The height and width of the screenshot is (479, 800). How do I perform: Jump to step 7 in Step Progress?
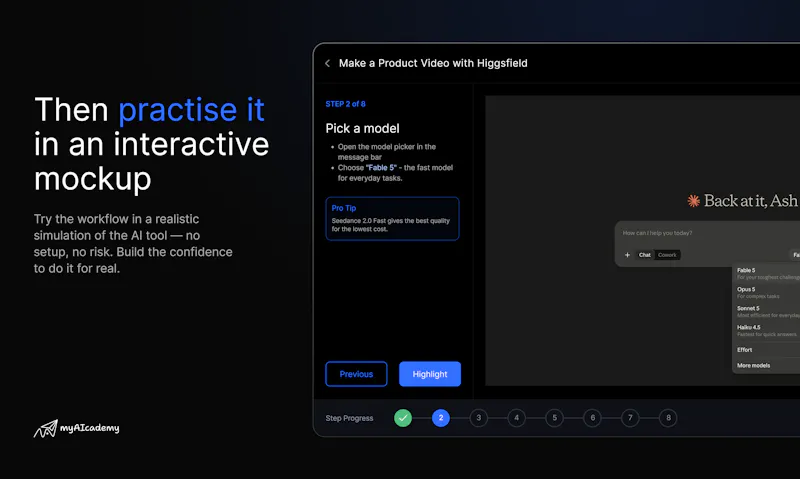pyautogui.click(x=630, y=418)
